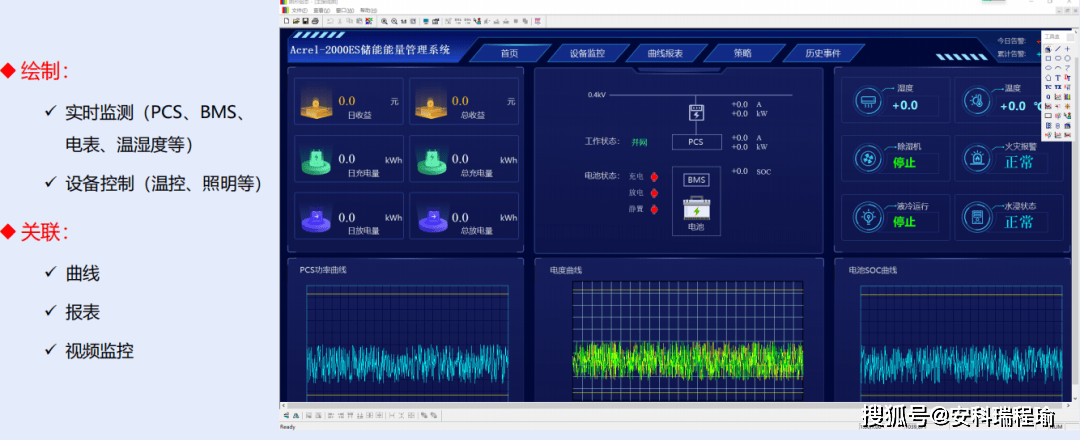Click the 总充电量 label

[x=476, y=174]
